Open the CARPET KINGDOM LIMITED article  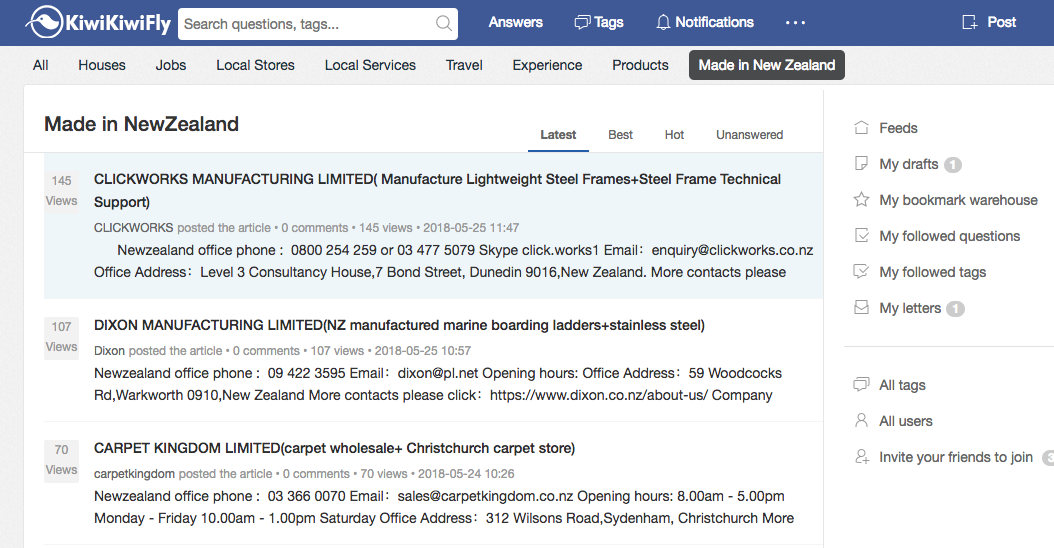click(334, 448)
